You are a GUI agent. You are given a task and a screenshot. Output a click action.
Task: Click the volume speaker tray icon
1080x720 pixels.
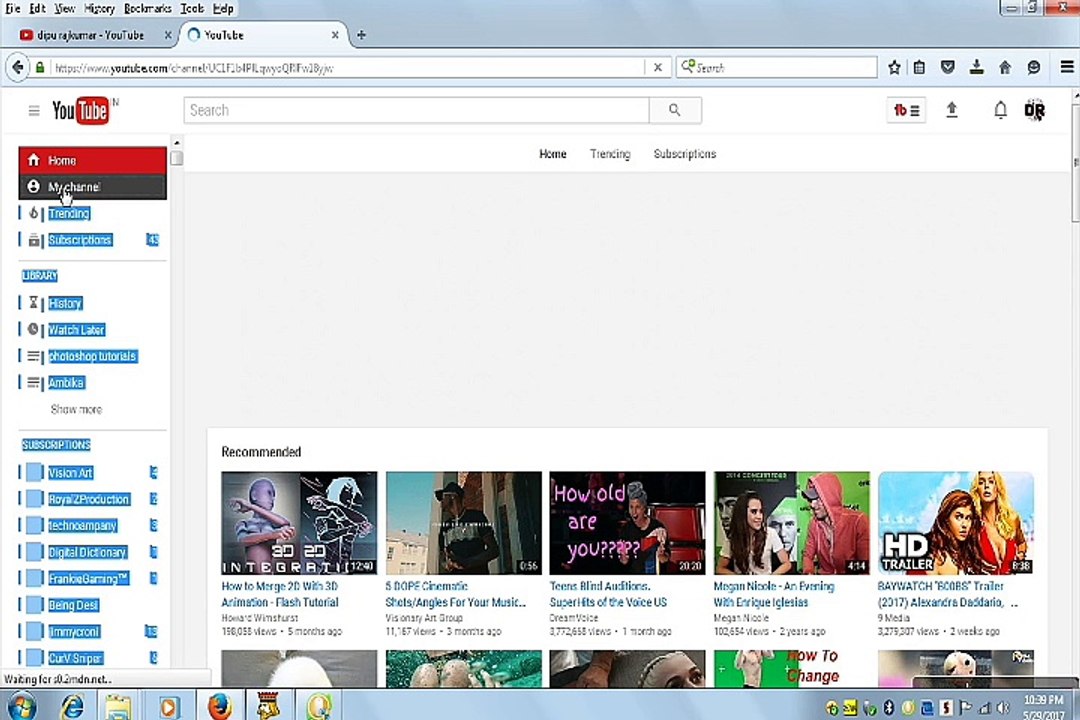pos(1003,708)
